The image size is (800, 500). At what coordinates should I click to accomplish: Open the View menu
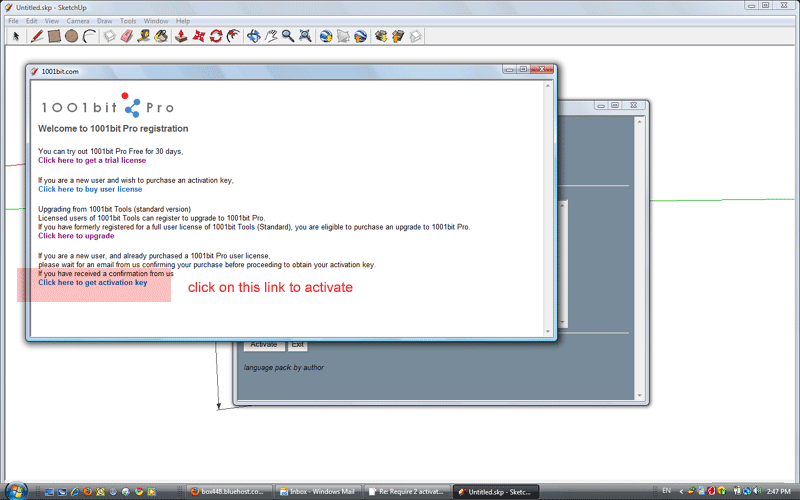[52, 21]
